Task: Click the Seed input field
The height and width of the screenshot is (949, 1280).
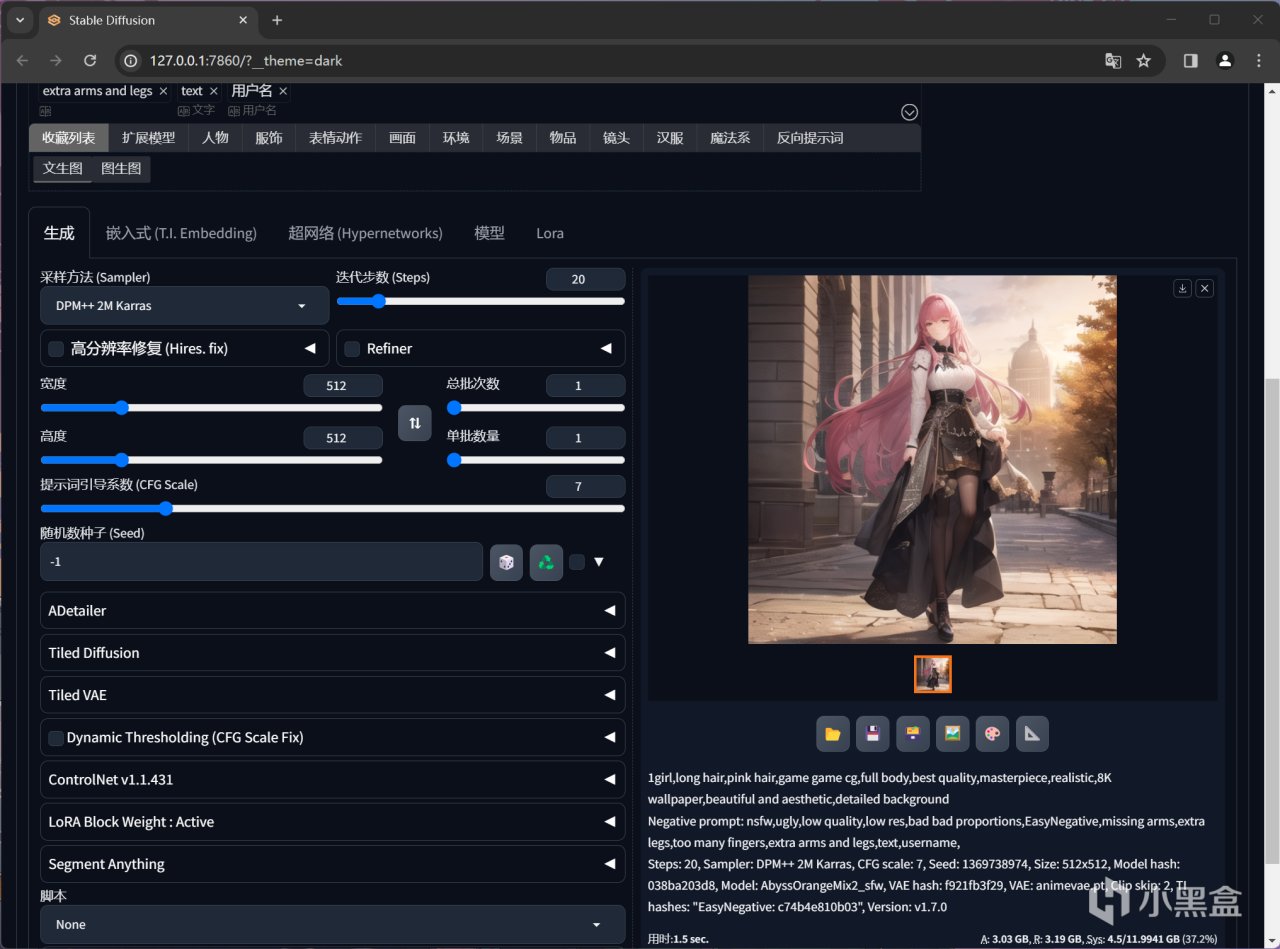Action: coord(261,562)
